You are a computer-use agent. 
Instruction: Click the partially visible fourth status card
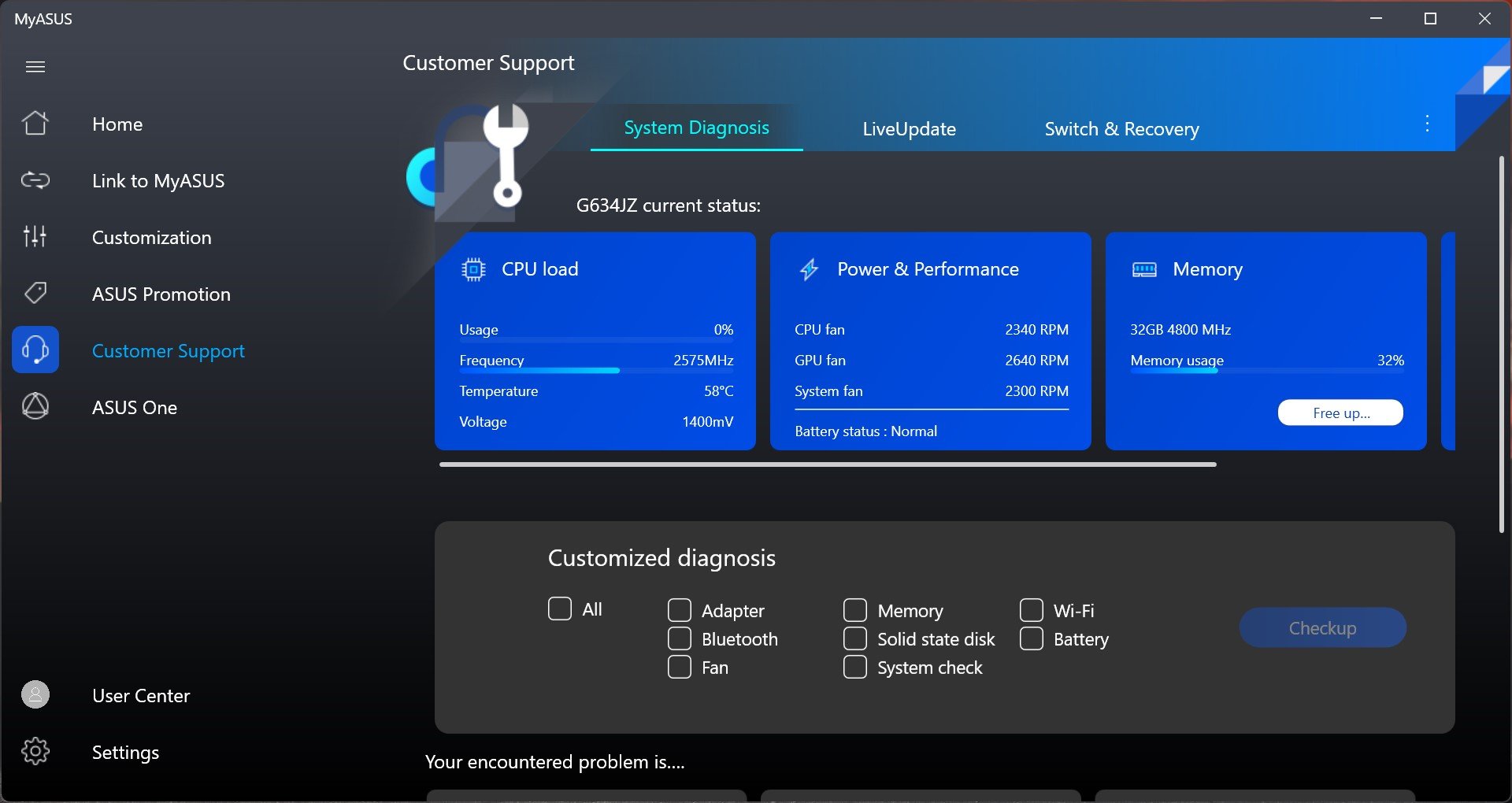(x=1448, y=341)
